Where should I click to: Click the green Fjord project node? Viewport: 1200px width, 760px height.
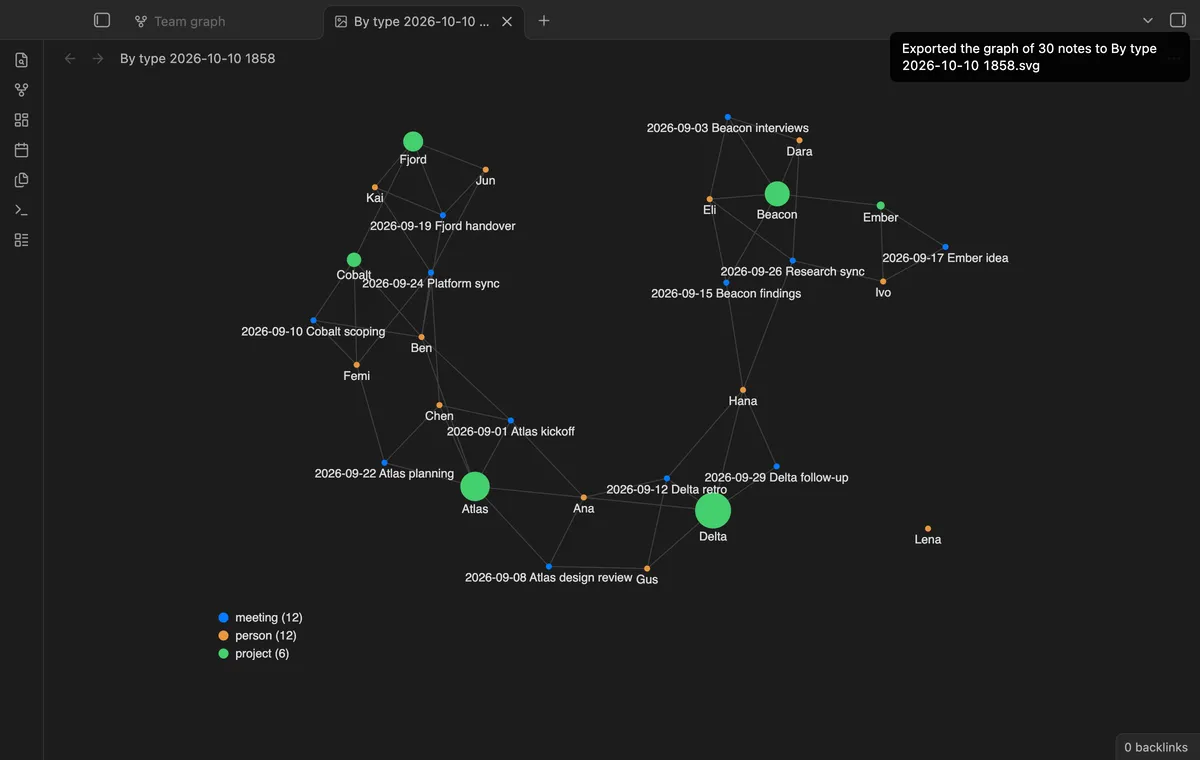(x=413, y=142)
